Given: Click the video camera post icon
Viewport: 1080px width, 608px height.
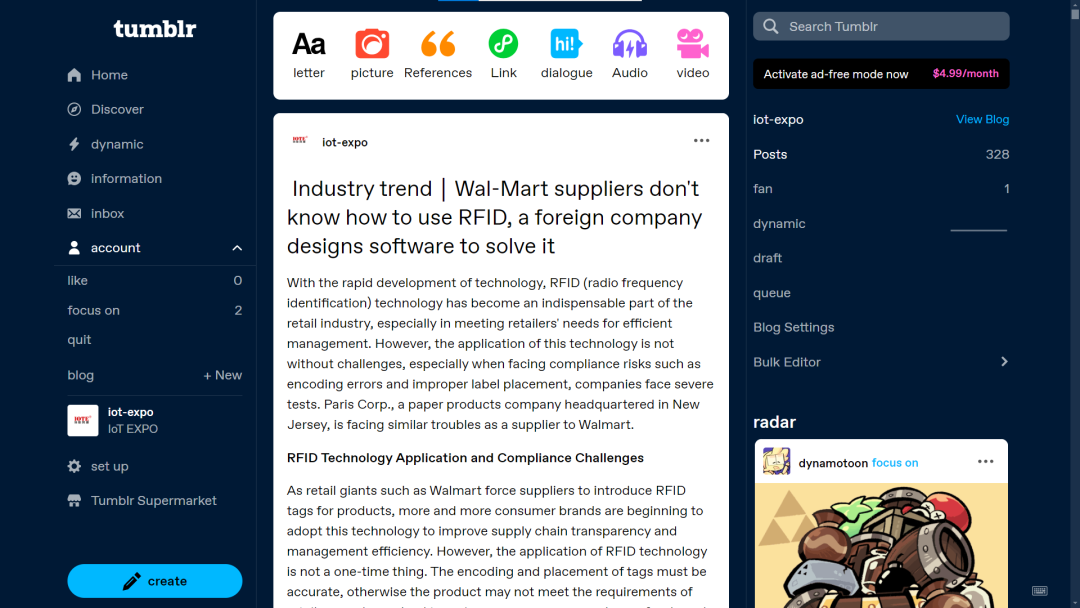Looking at the screenshot, I should pos(692,45).
